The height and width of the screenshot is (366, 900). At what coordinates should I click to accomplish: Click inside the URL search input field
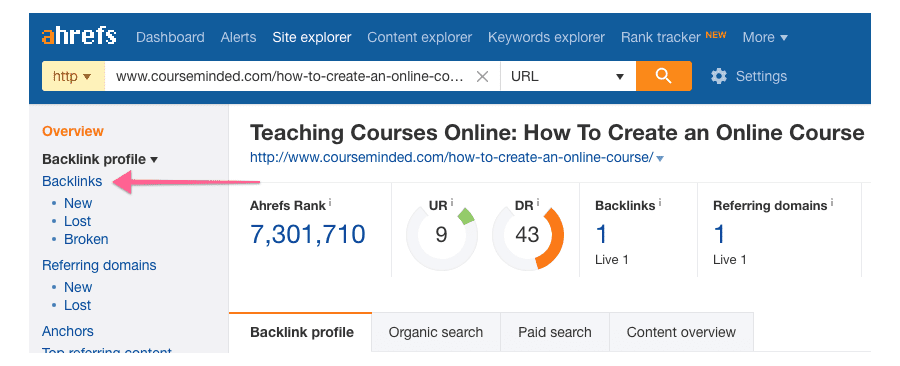click(x=290, y=76)
